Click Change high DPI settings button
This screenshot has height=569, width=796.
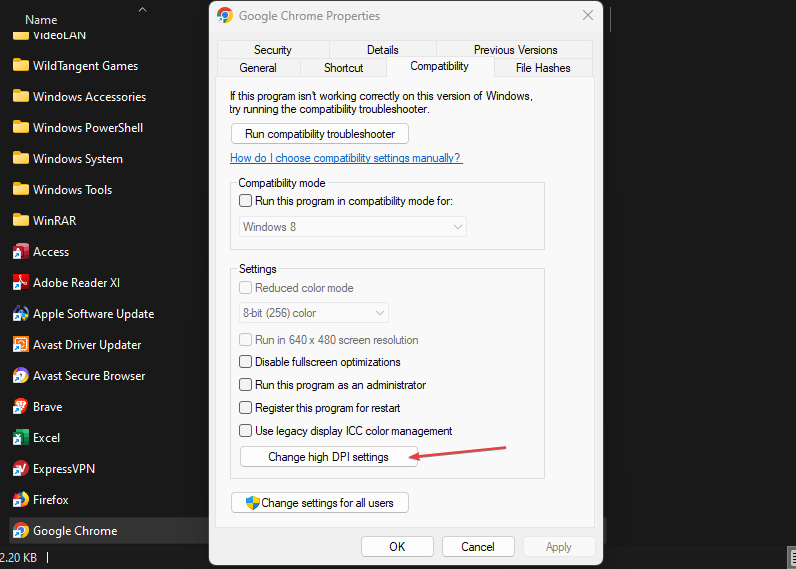(x=328, y=457)
